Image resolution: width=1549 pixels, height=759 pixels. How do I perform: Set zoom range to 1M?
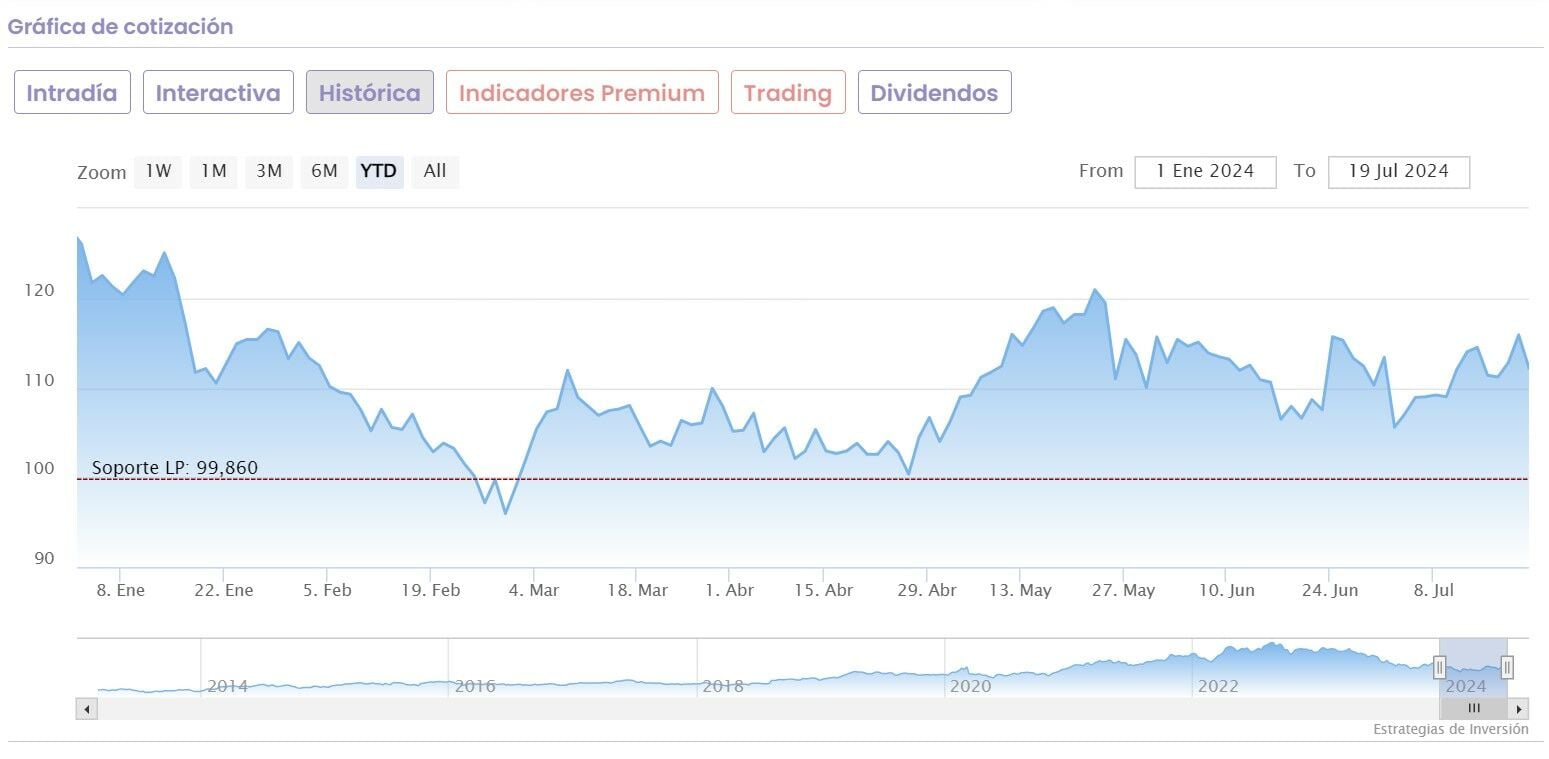tap(214, 171)
